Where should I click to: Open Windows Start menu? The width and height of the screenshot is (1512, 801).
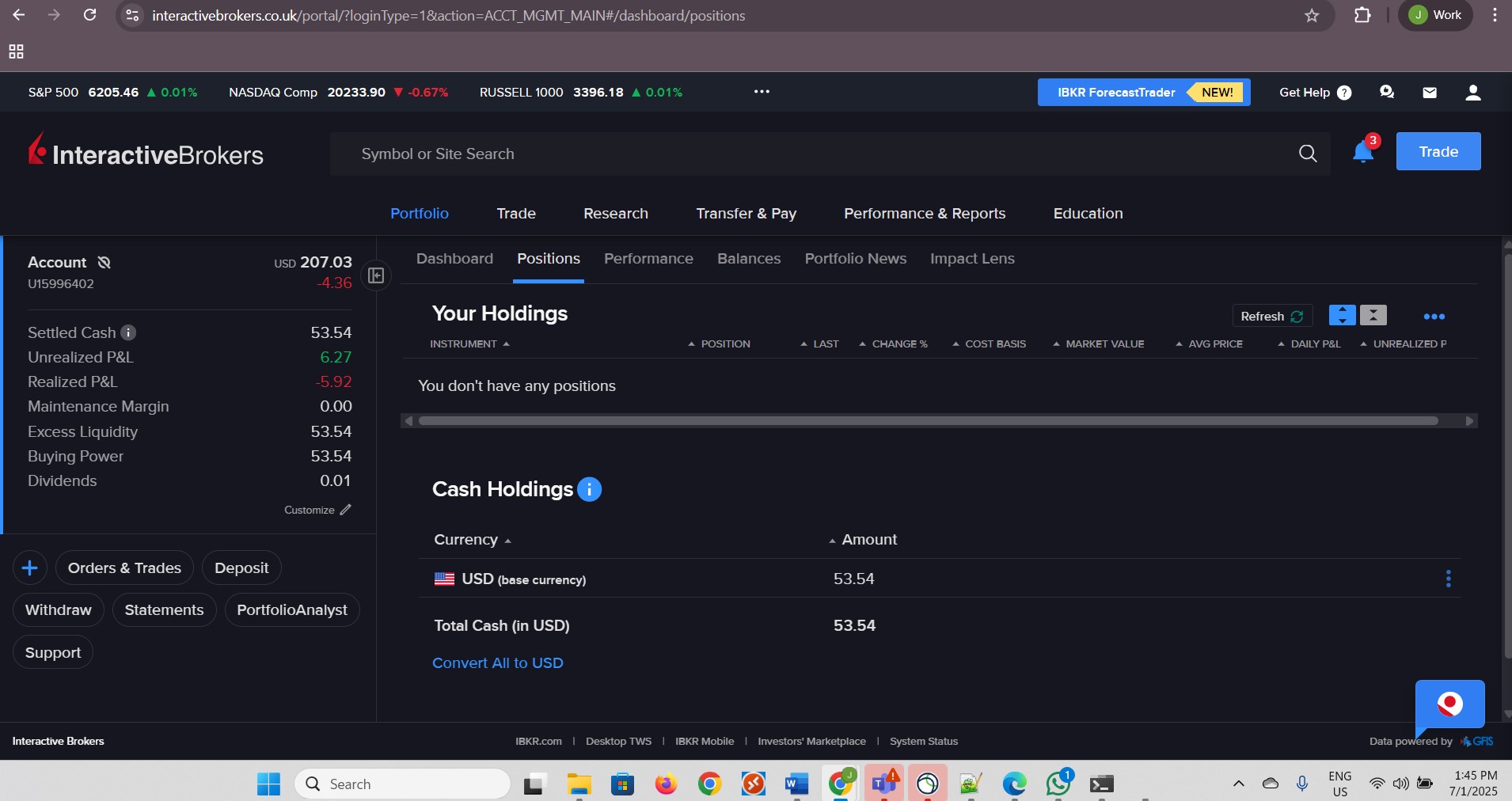[x=268, y=784]
